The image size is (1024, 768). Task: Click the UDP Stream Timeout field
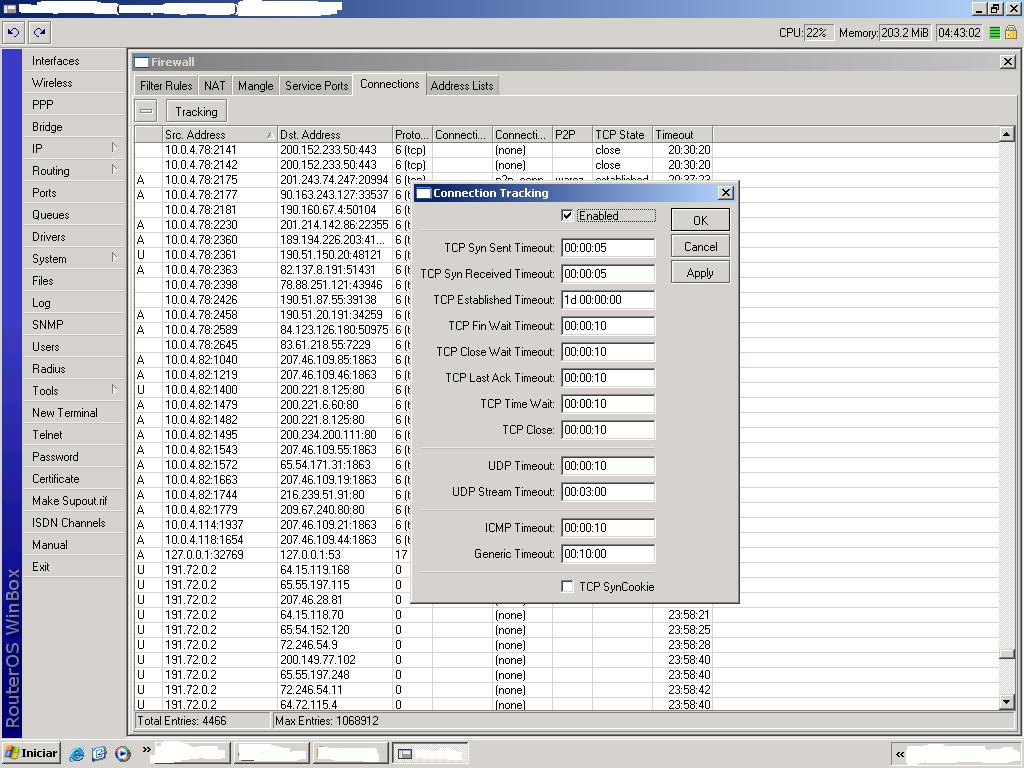[607, 492]
